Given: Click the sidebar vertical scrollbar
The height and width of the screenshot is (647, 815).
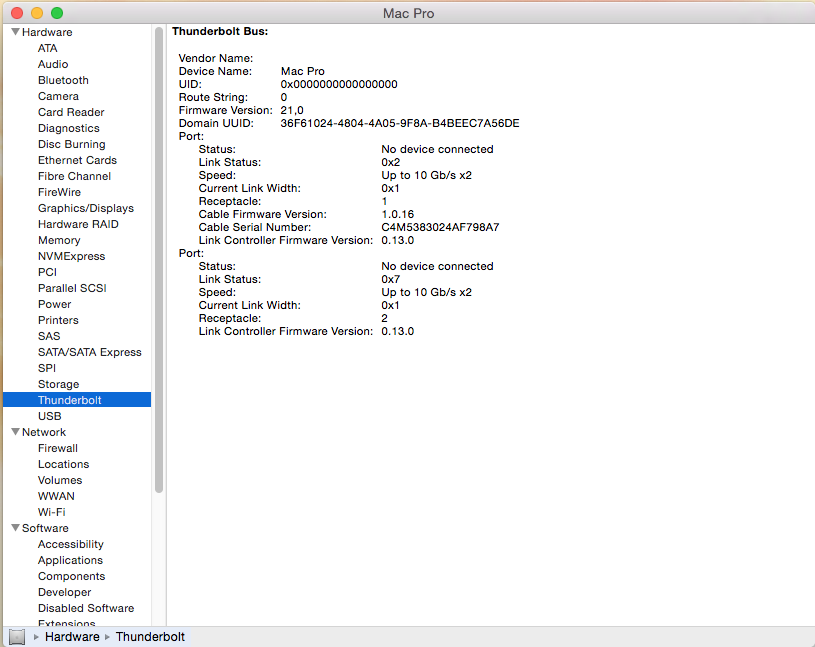Looking at the screenshot, I should point(159,260).
